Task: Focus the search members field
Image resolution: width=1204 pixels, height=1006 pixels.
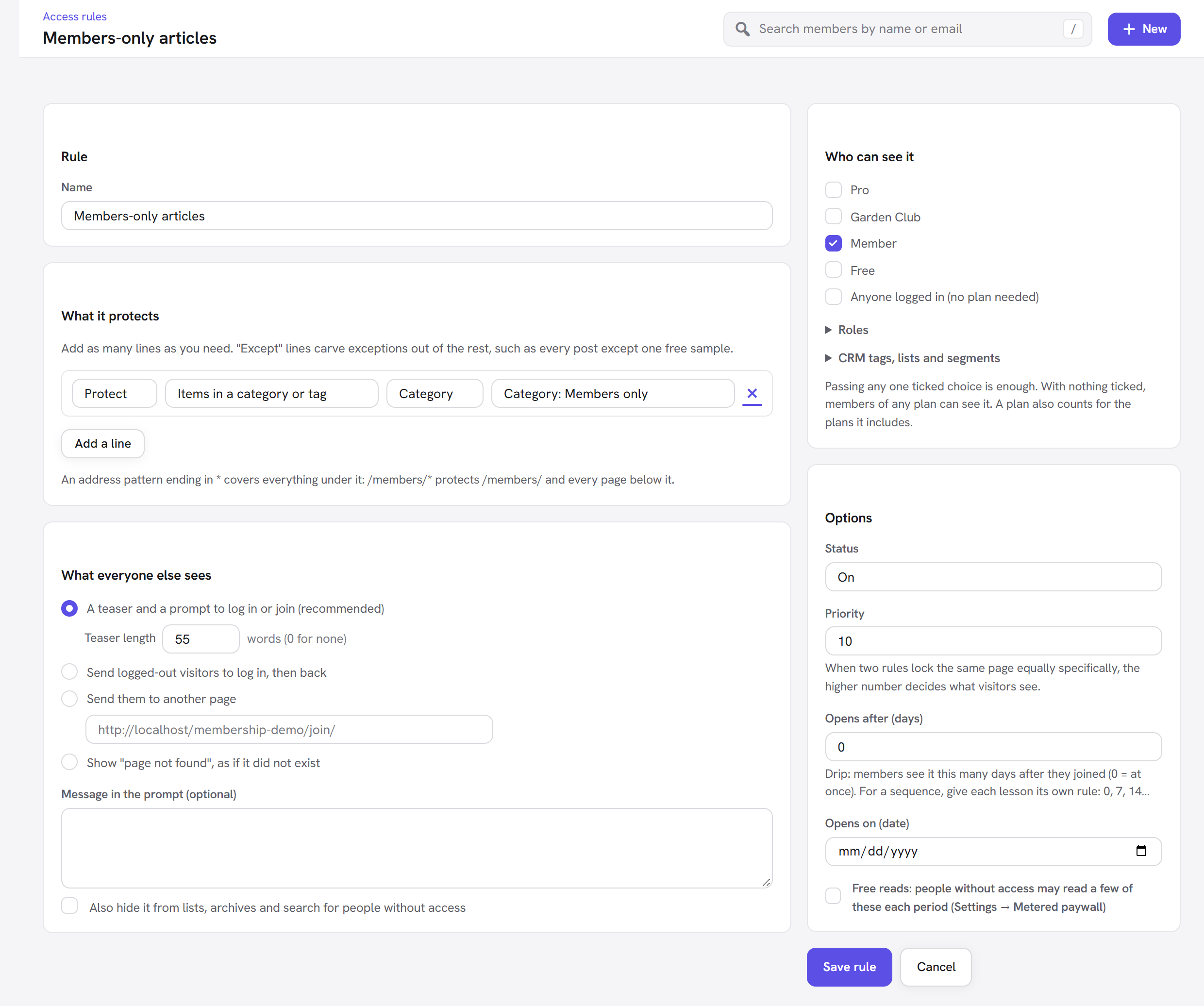Action: coord(907,29)
